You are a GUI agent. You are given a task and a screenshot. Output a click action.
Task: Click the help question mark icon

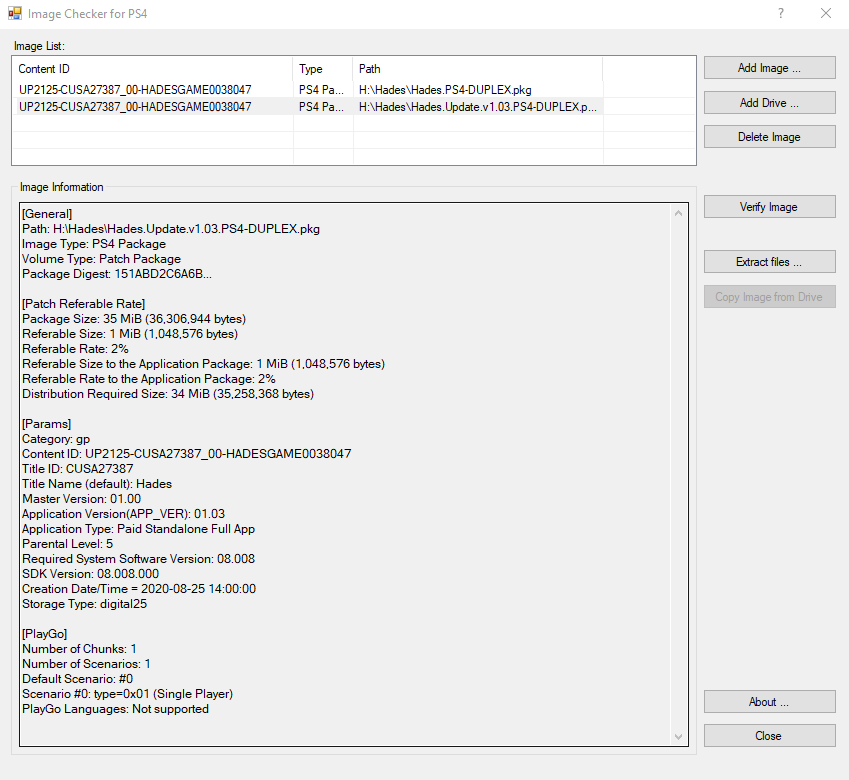pos(781,14)
